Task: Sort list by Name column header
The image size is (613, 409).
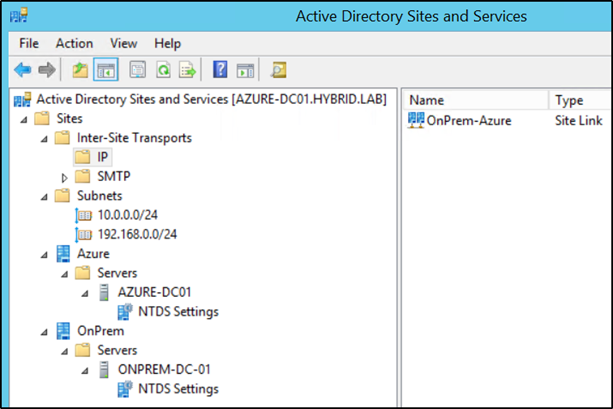Action: click(x=475, y=100)
